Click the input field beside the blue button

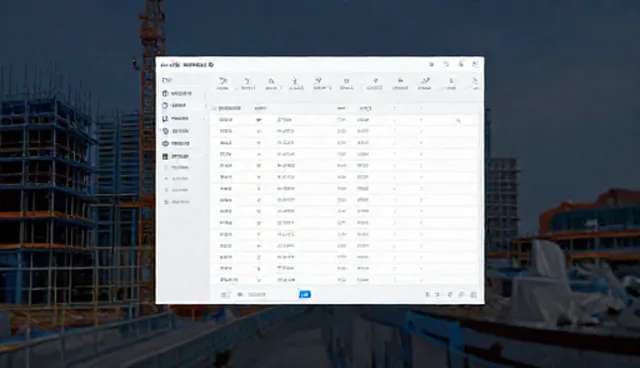268,294
